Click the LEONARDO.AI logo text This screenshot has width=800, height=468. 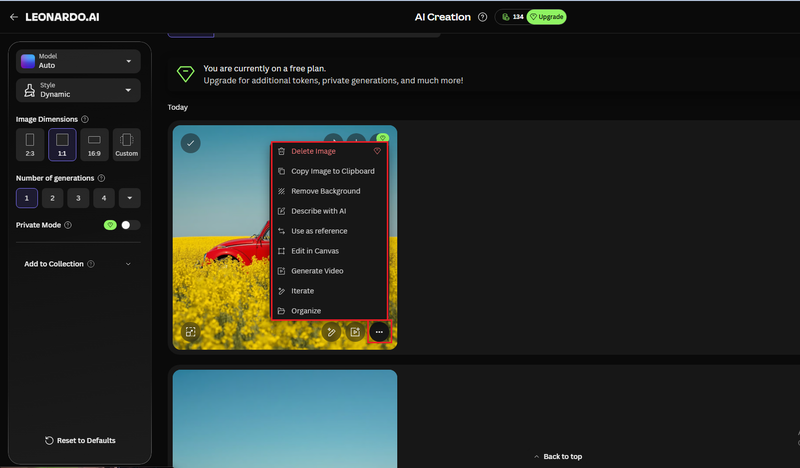coord(62,17)
